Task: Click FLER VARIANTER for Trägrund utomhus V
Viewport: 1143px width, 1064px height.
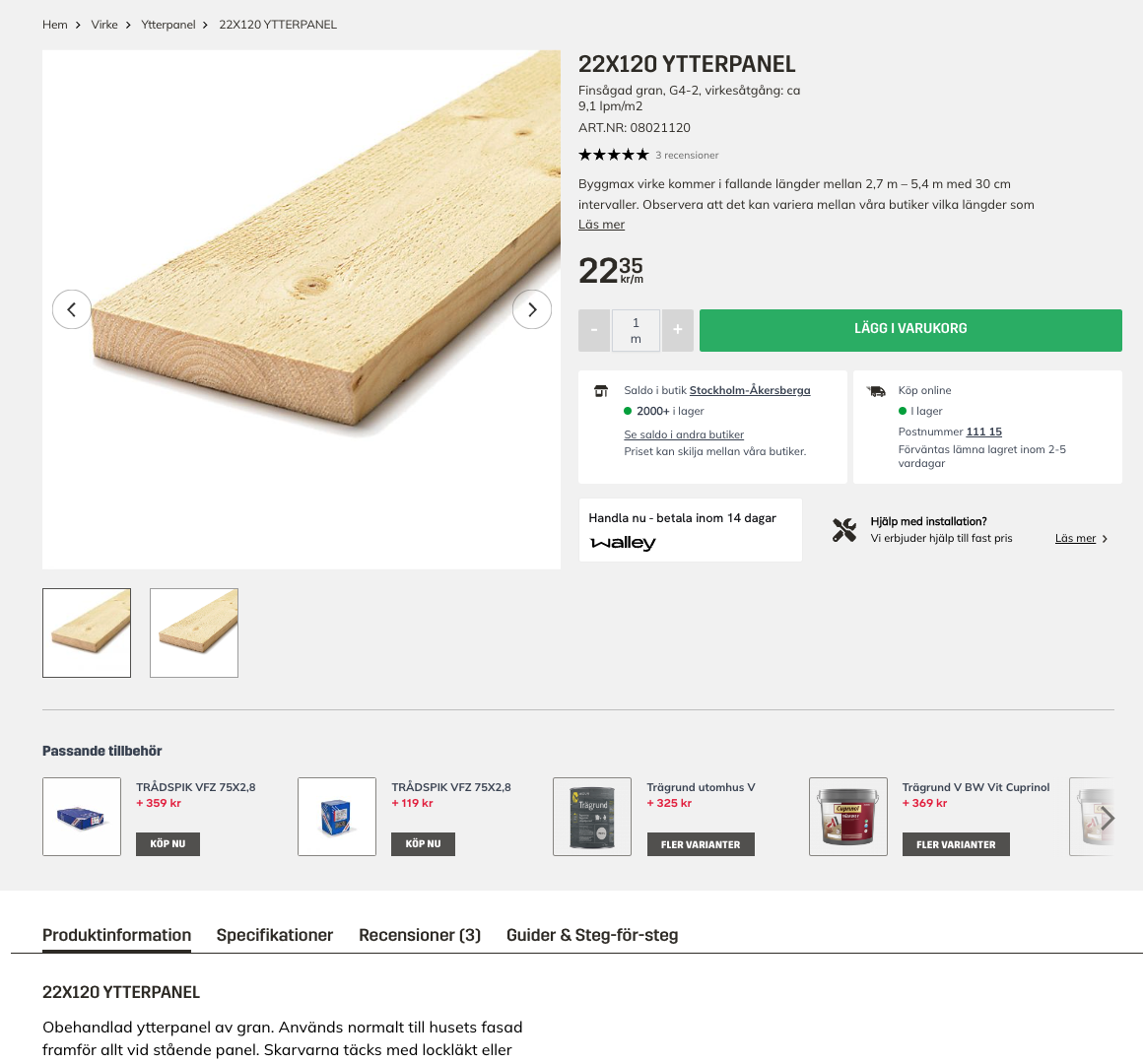Action: (701, 843)
